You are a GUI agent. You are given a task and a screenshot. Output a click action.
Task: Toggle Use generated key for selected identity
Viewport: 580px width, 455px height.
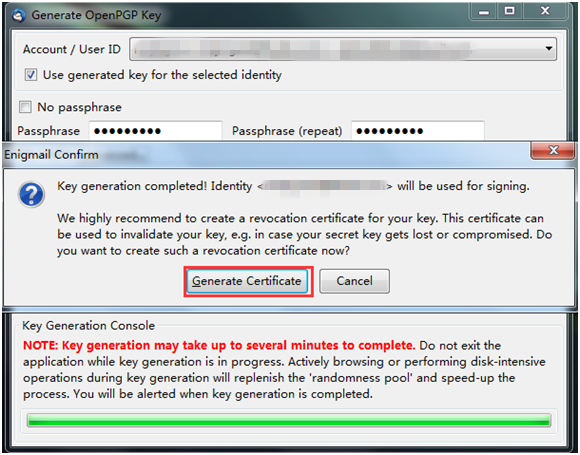[x=31, y=75]
